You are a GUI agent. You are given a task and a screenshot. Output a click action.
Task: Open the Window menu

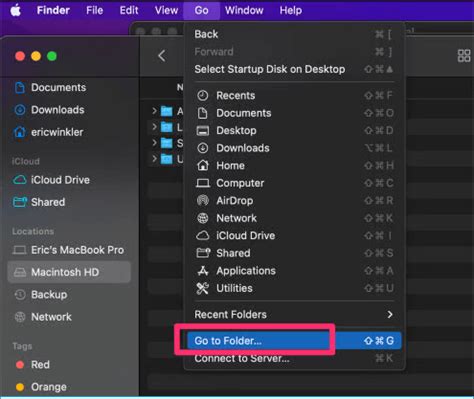[244, 10]
